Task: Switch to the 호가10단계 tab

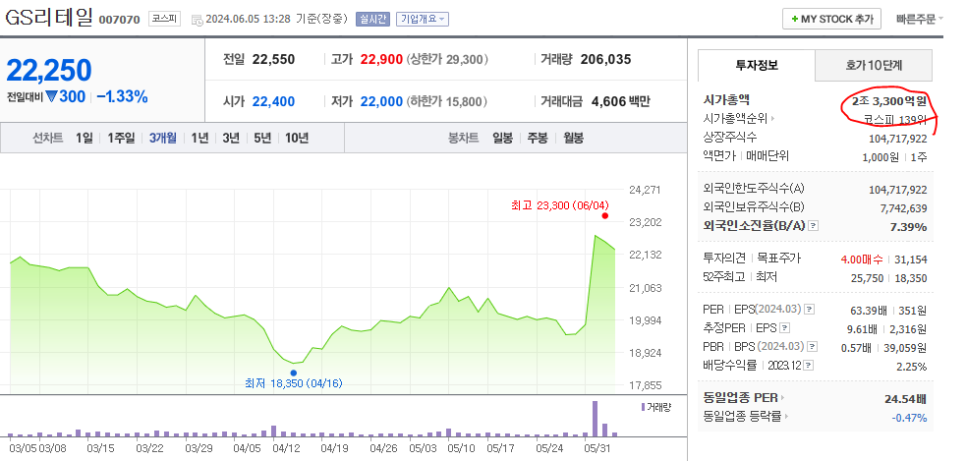Action: pos(874,65)
